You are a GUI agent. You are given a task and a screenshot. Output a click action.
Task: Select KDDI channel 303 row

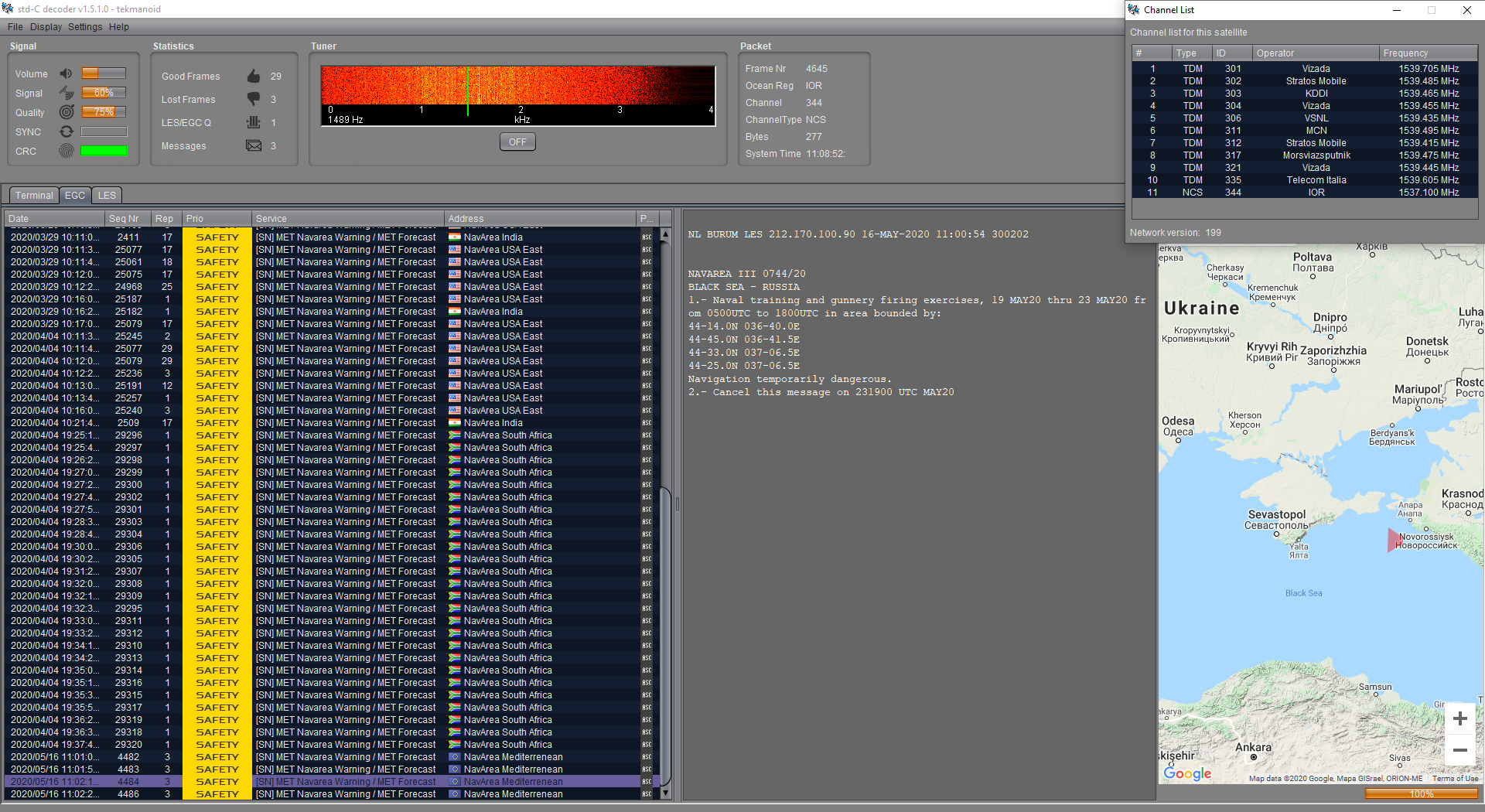pos(1305,94)
